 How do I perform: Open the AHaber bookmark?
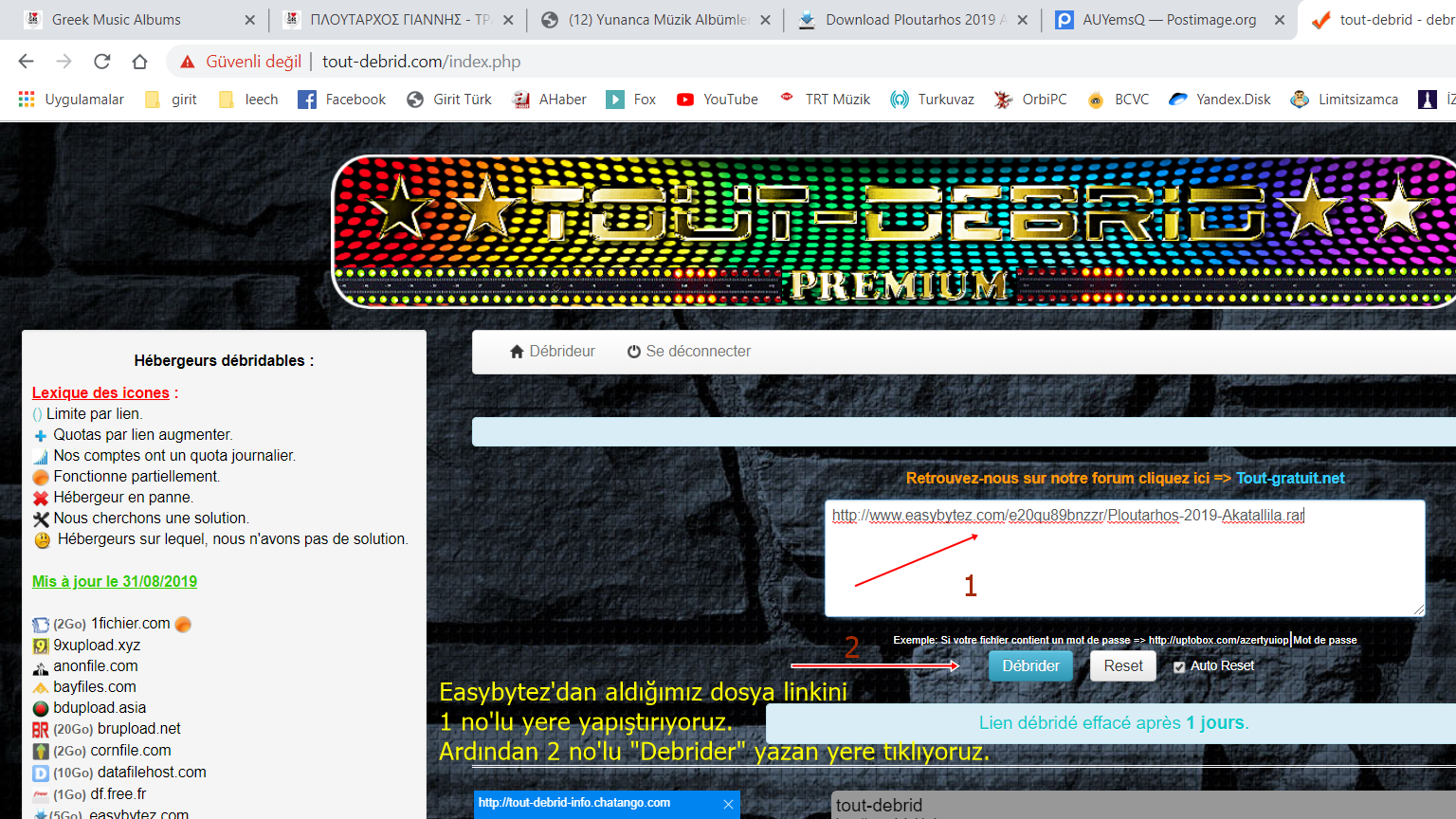(x=550, y=100)
